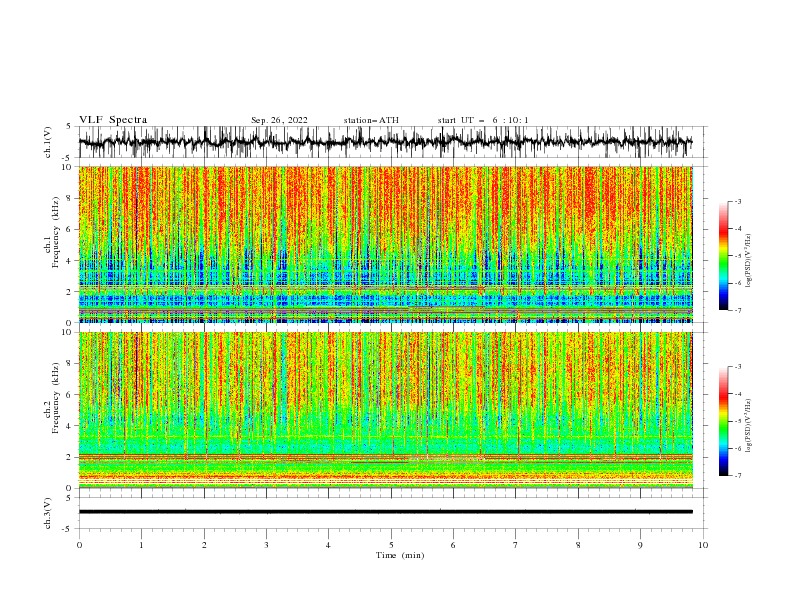Click the ch.3 flat voltage trace

click(385, 512)
